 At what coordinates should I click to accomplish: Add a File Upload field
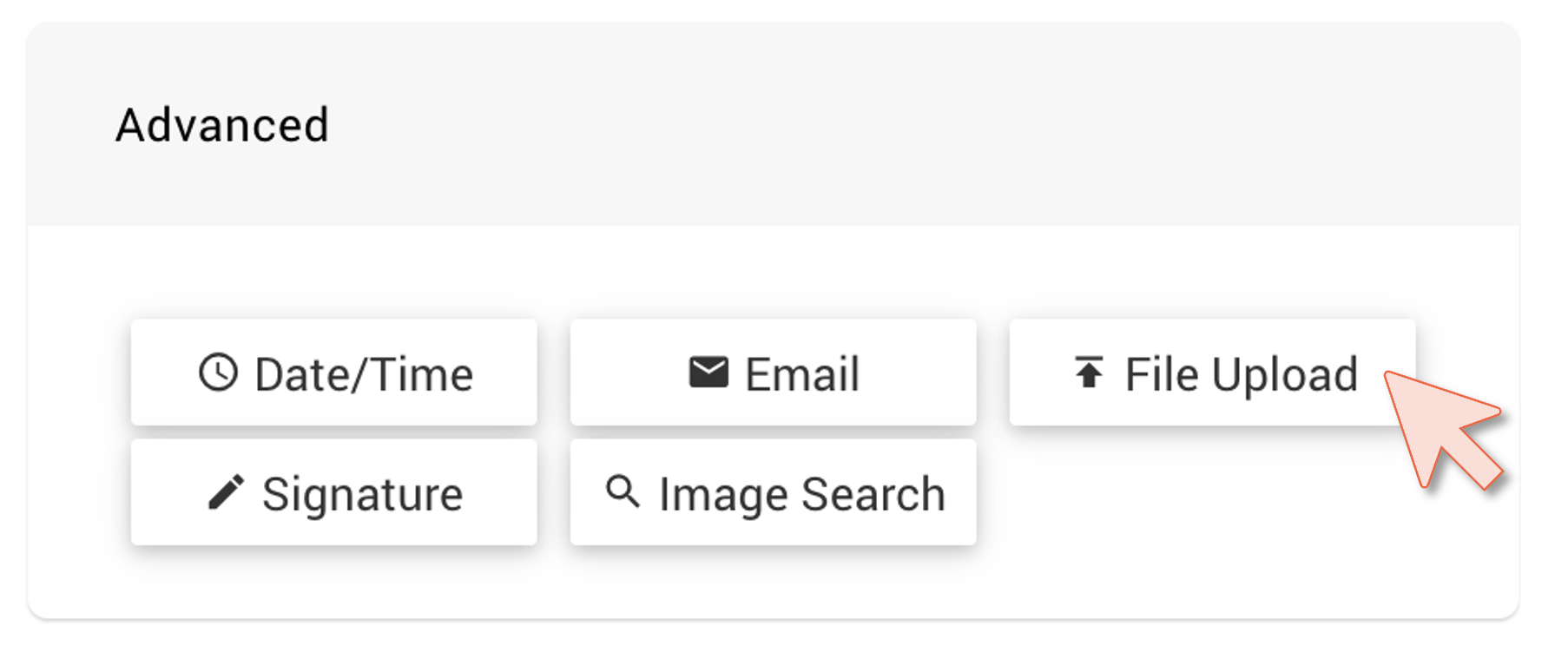pos(1211,372)
